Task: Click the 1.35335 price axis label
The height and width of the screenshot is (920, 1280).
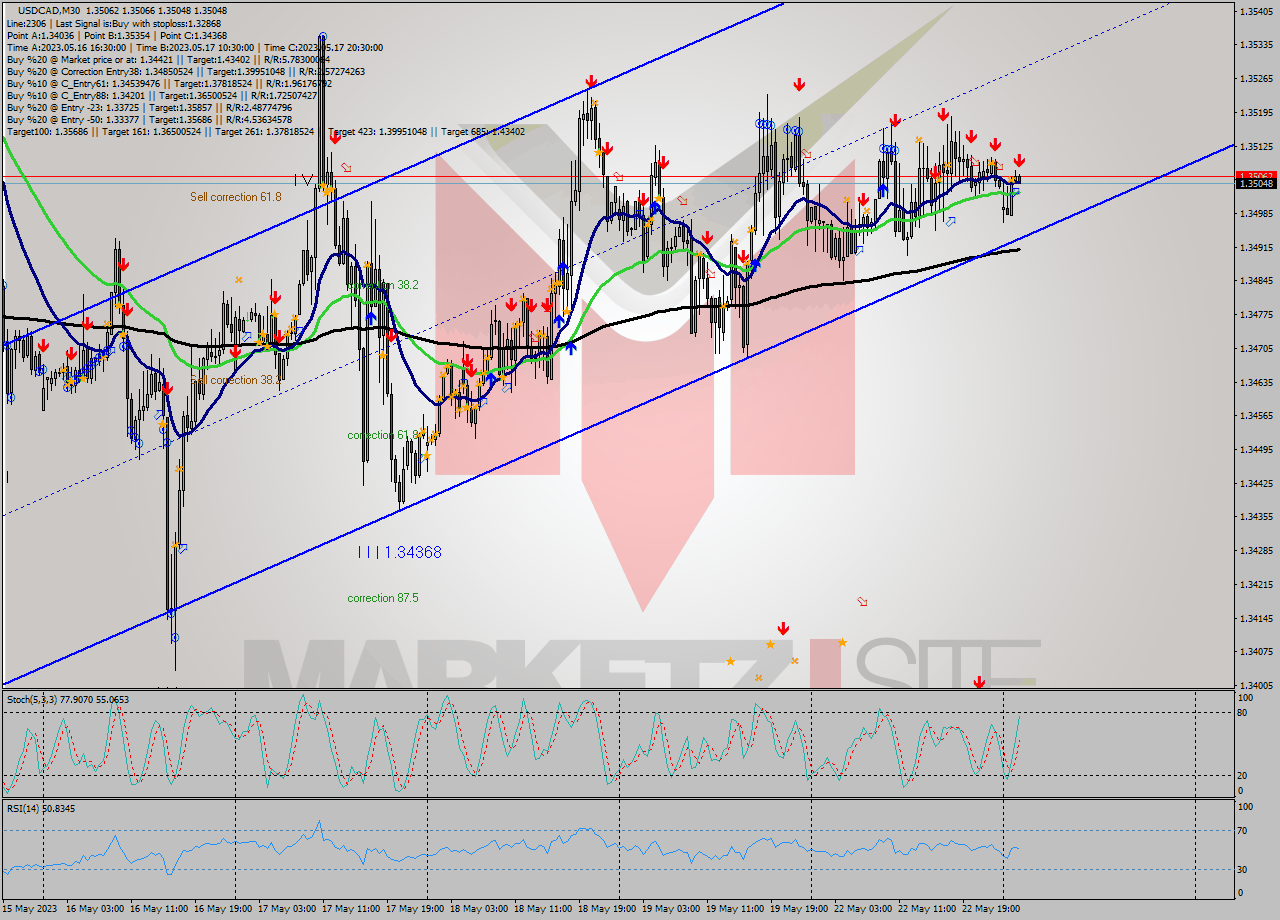Action: [1256, 45]
